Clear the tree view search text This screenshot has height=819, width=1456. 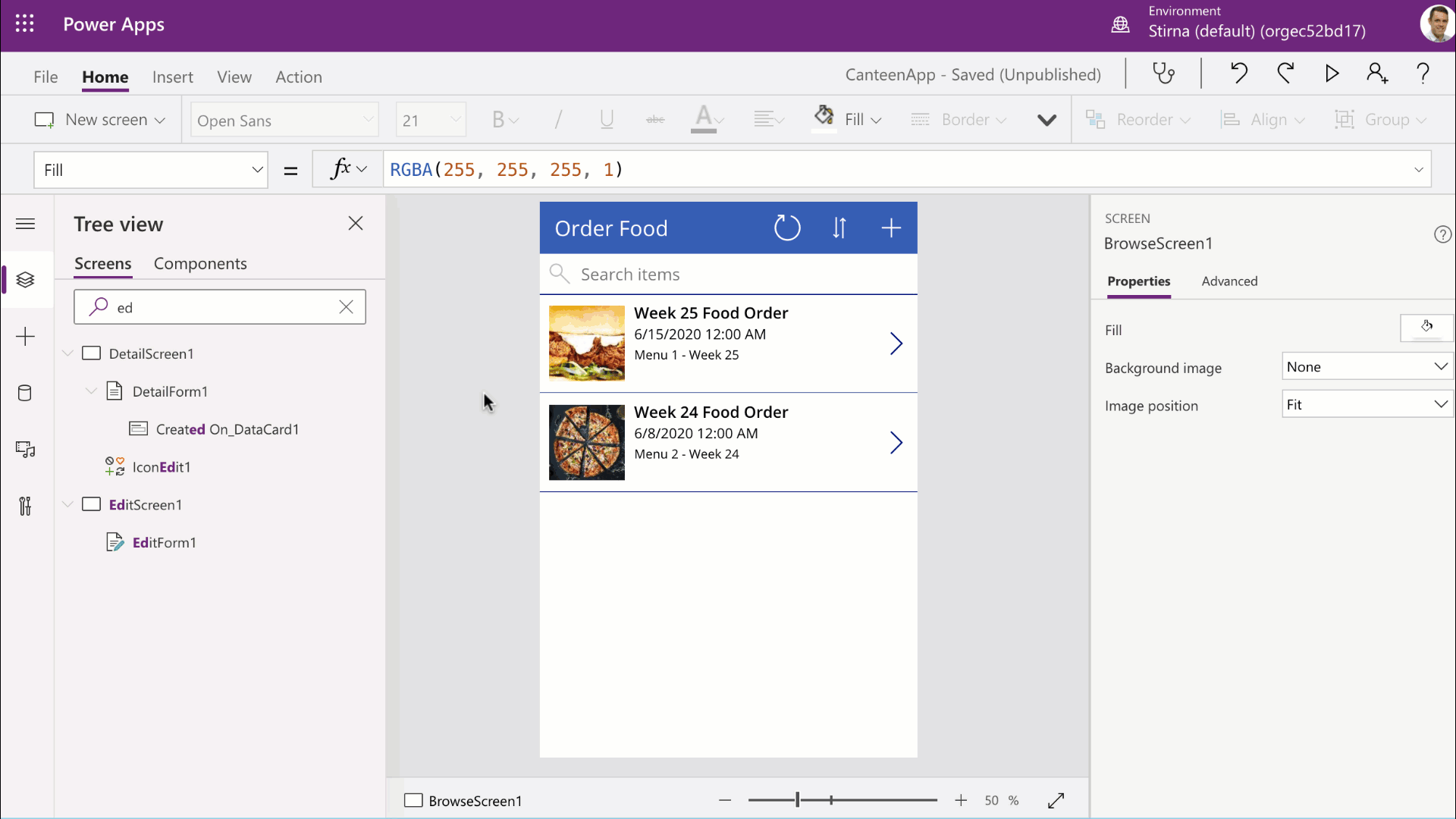(x=346, y=307)
